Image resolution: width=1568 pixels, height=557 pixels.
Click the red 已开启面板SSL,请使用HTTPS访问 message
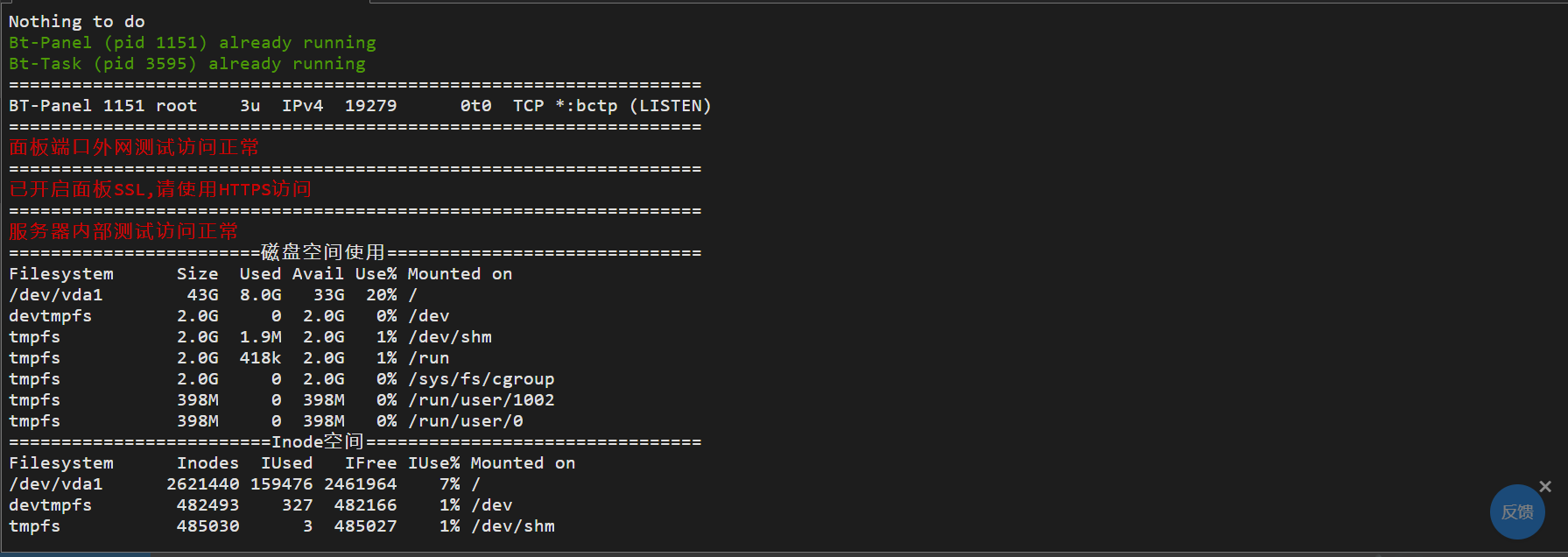(x=160, y=189)
